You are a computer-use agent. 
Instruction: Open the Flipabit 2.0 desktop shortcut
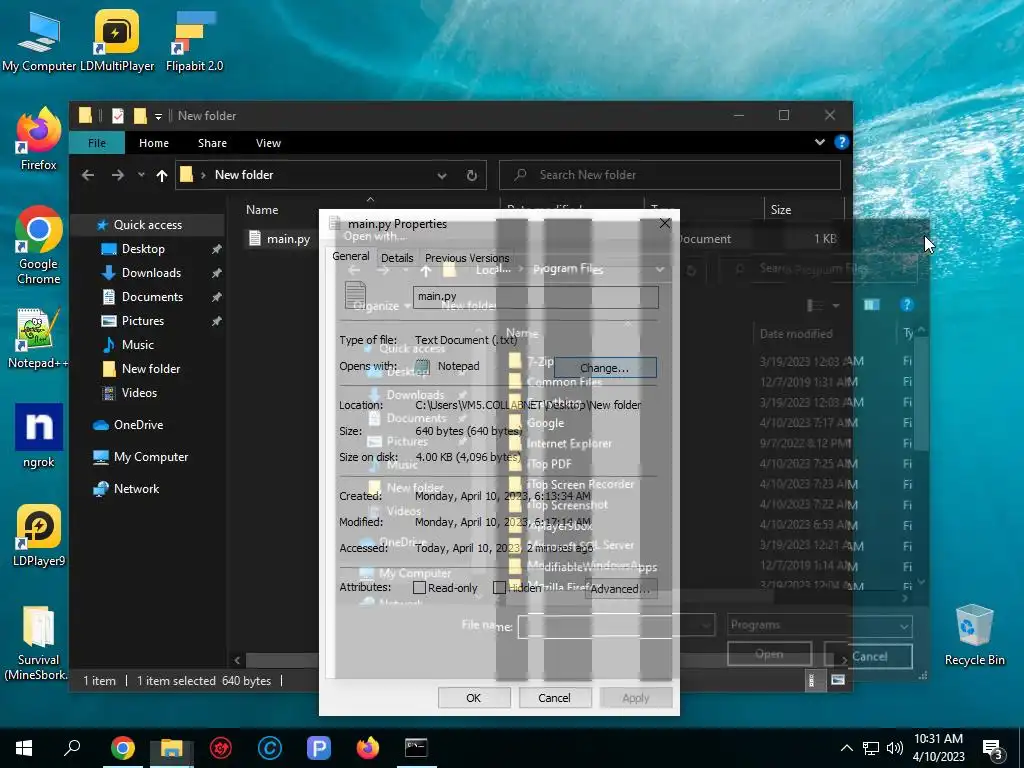194,40
